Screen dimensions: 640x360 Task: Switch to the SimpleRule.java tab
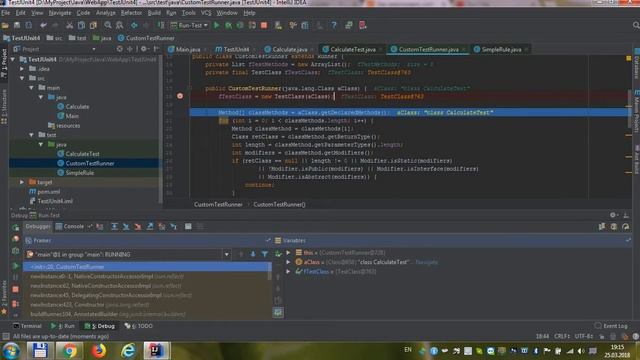pyautogui.click(x=501, y=49)
